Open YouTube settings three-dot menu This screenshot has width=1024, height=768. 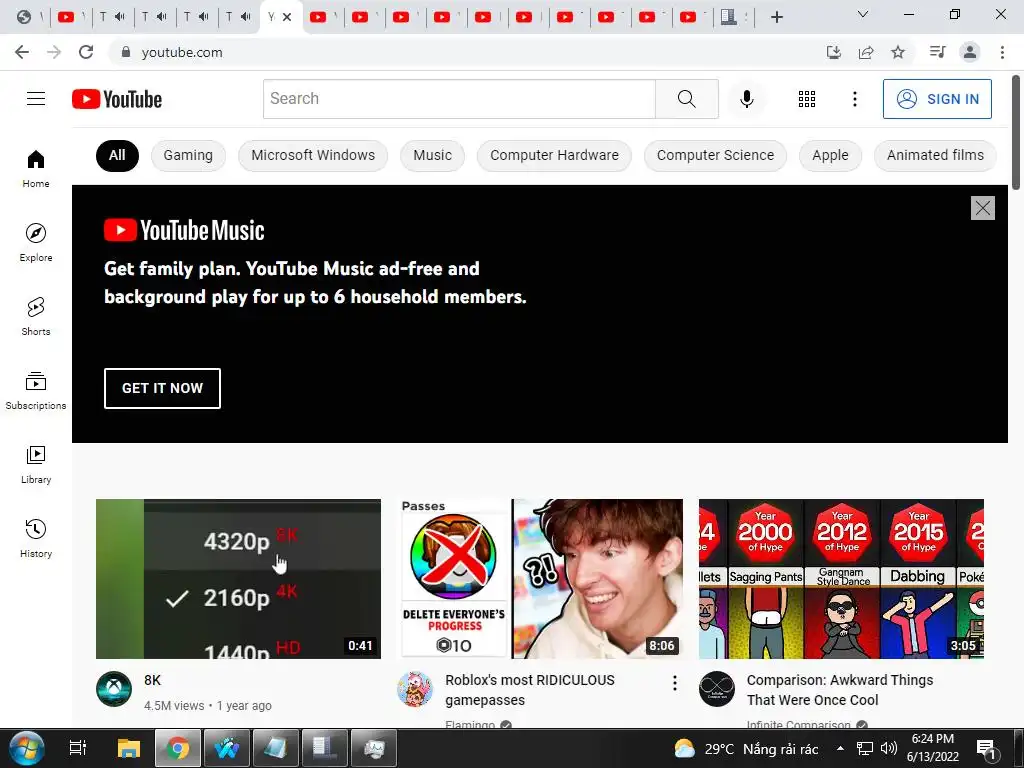coord(854,99)
